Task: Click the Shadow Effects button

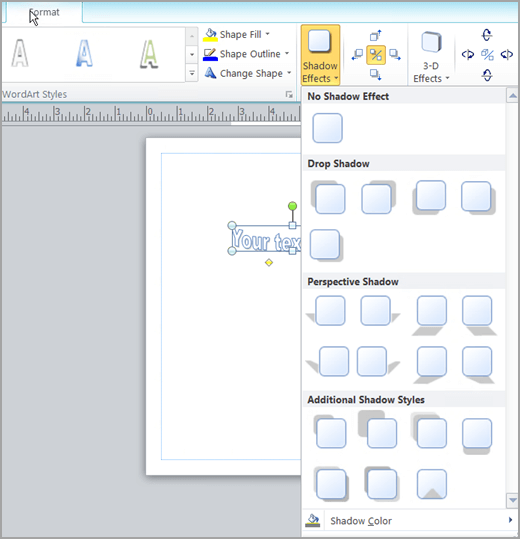Action: coord(320,55)
